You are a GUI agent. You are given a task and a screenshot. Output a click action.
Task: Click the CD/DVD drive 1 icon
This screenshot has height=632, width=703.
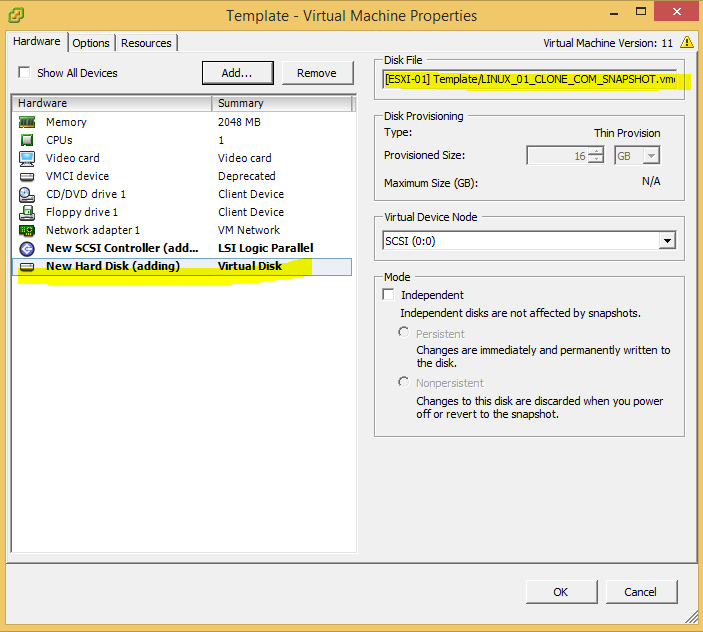(x=27, y=194)
